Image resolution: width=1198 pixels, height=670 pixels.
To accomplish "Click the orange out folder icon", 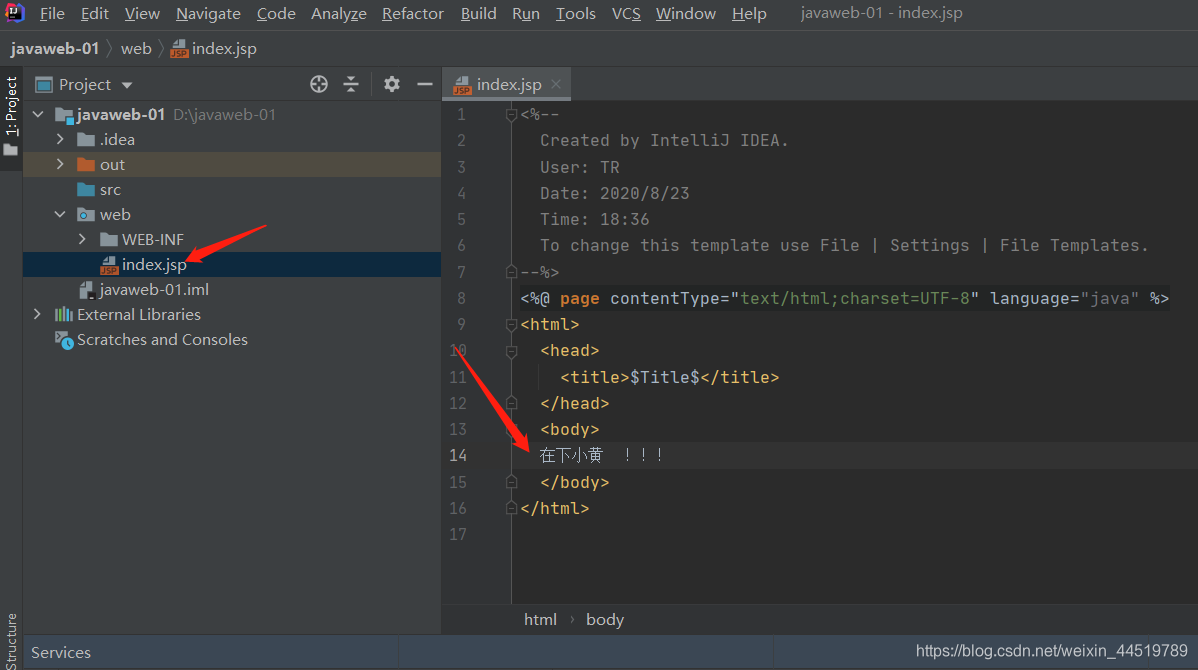I will (x=86, y=165).
